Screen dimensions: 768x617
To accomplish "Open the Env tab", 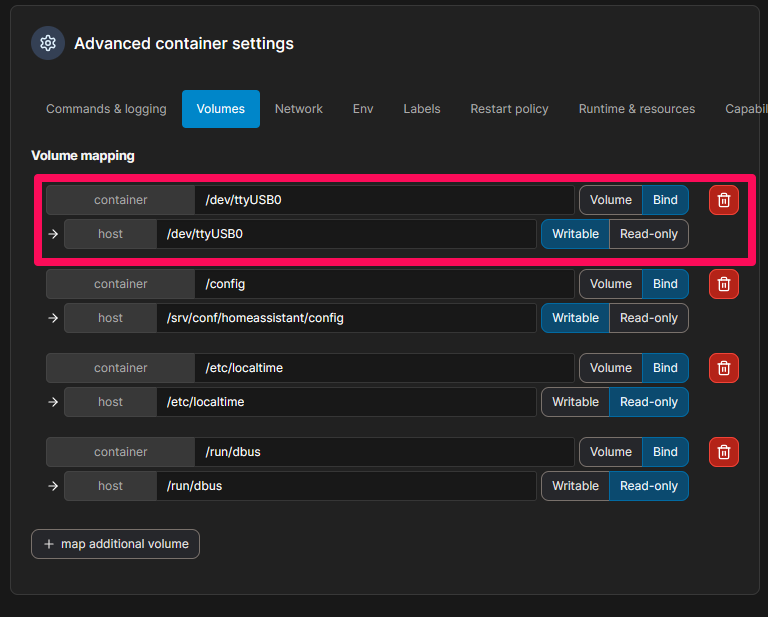I will 363,109.
